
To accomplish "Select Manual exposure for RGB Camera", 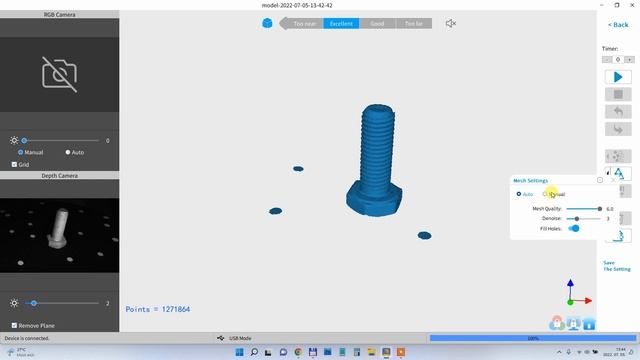I will click(30, 152).
